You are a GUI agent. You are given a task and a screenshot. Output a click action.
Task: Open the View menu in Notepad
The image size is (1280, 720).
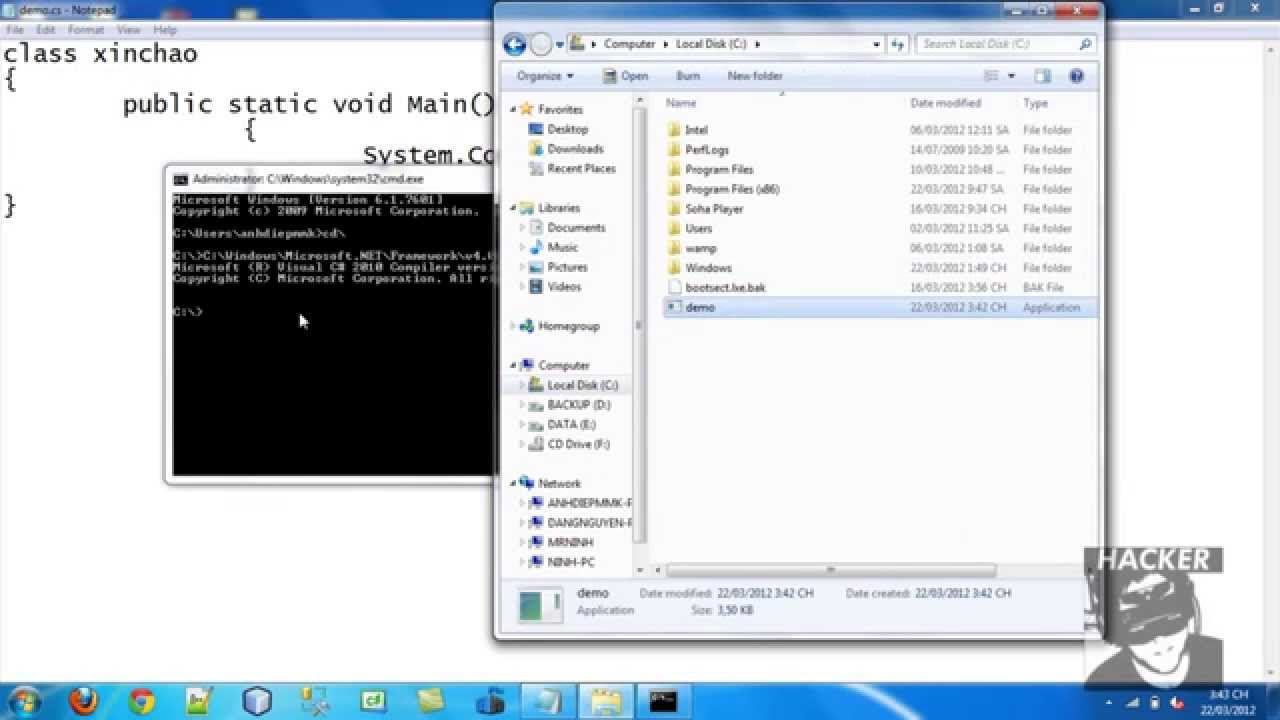point(129,30)
